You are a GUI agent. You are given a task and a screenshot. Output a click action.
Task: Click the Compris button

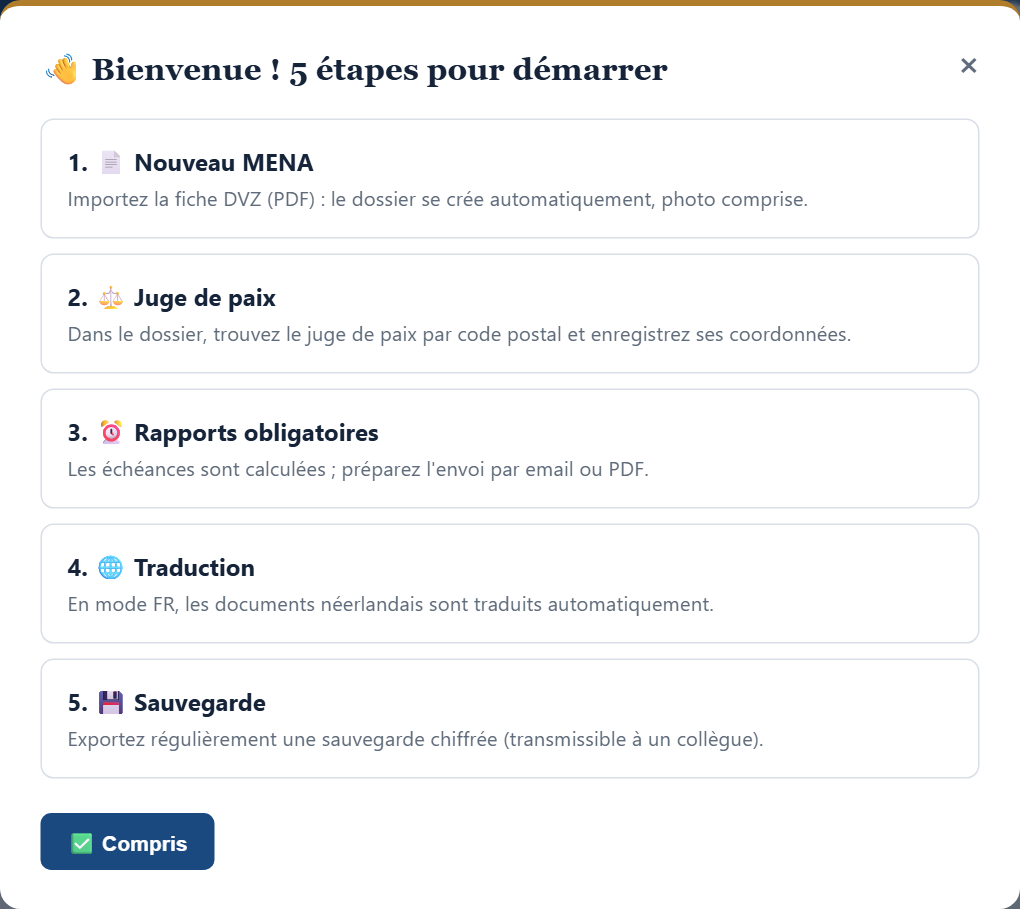tap(128, 841)
